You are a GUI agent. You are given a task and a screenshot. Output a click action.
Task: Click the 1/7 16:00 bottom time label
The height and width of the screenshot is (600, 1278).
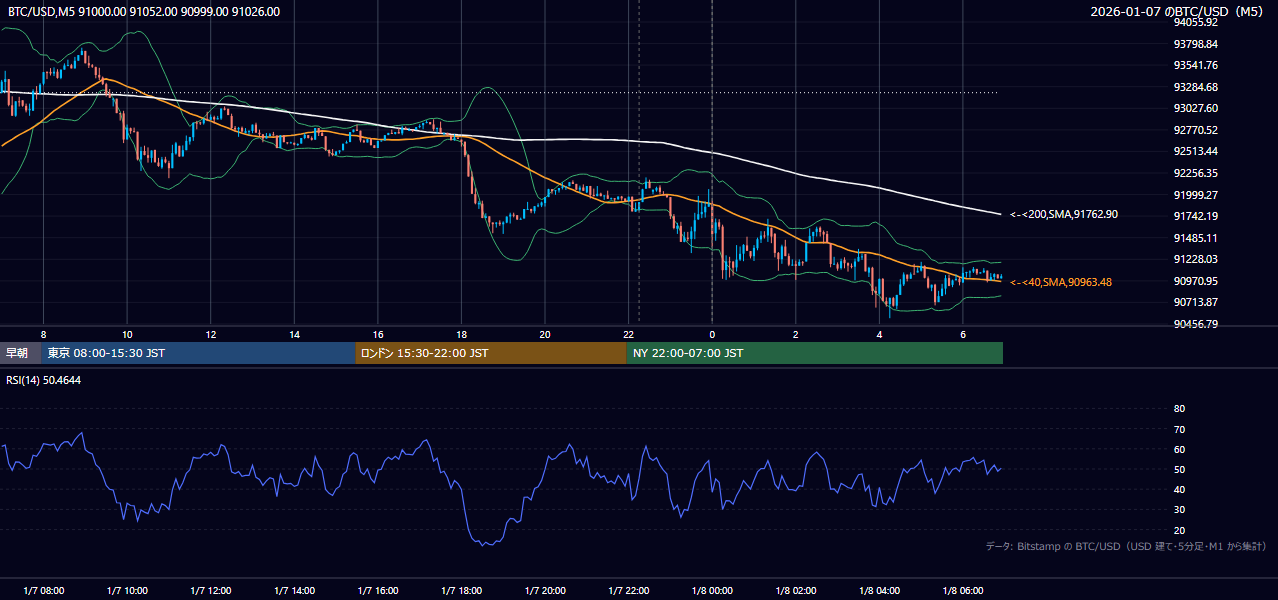pyautogui.click(x=378, y=591)
